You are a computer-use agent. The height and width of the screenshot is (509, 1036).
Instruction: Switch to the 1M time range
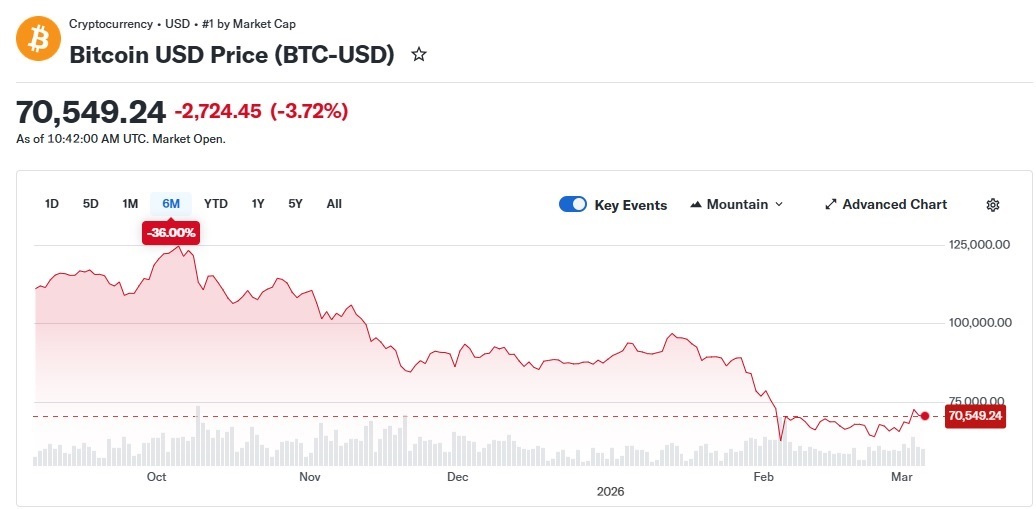coord(130,204)
